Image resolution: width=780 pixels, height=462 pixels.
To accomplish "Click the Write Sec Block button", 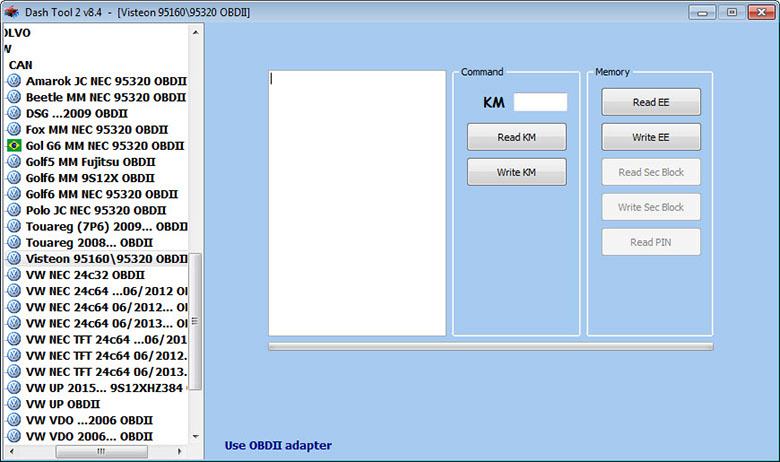I will coord(651,207).
